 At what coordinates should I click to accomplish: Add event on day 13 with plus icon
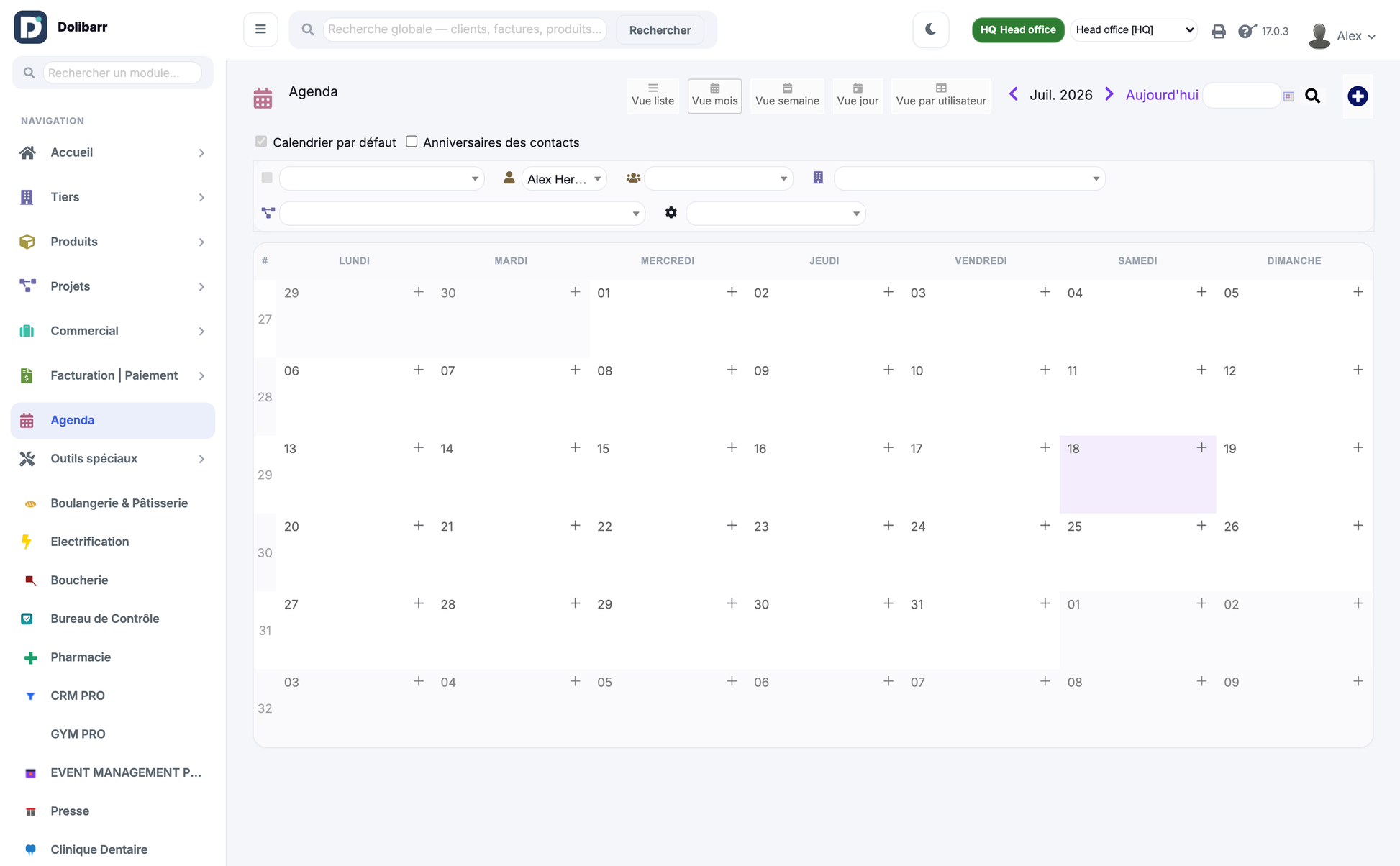pos(418,447)
